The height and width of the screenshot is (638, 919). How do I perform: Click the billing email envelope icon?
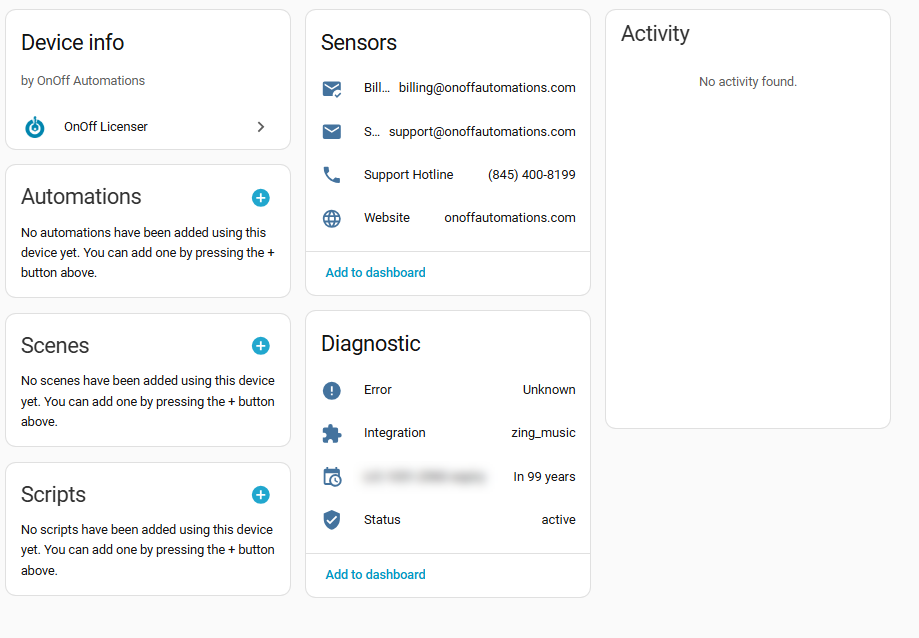pos(332,88)
